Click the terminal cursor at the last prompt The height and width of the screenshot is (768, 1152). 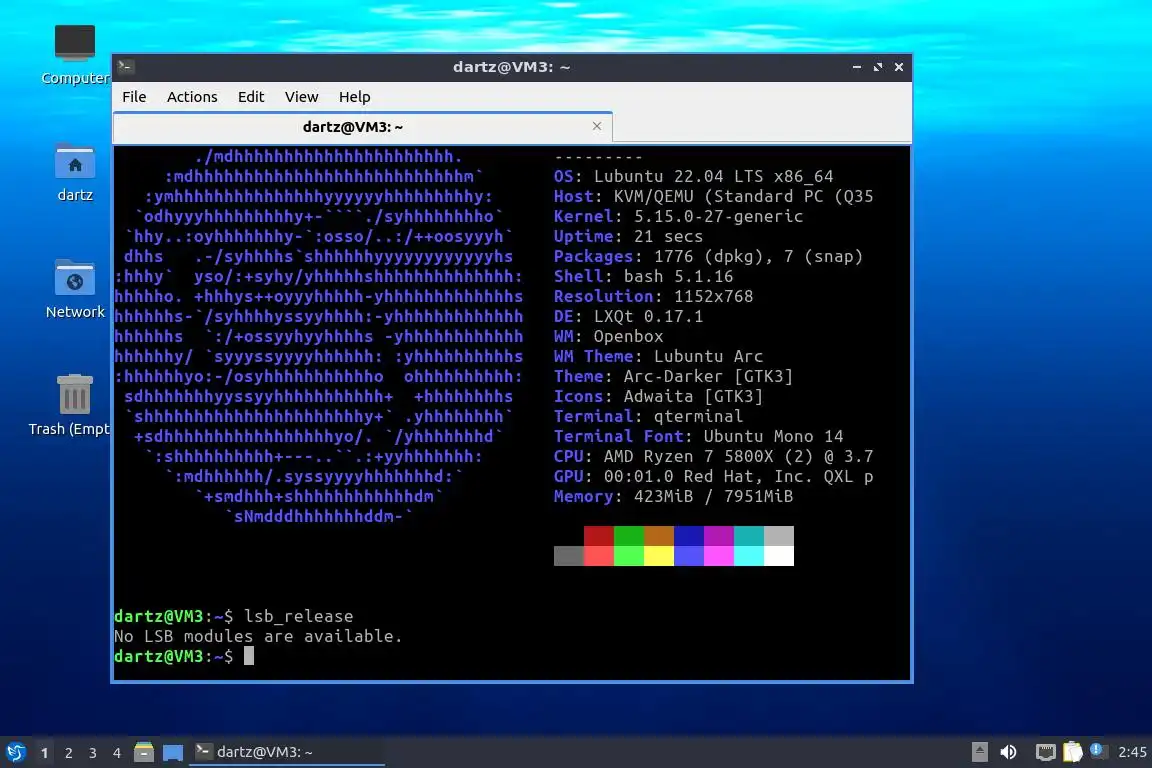249,656
